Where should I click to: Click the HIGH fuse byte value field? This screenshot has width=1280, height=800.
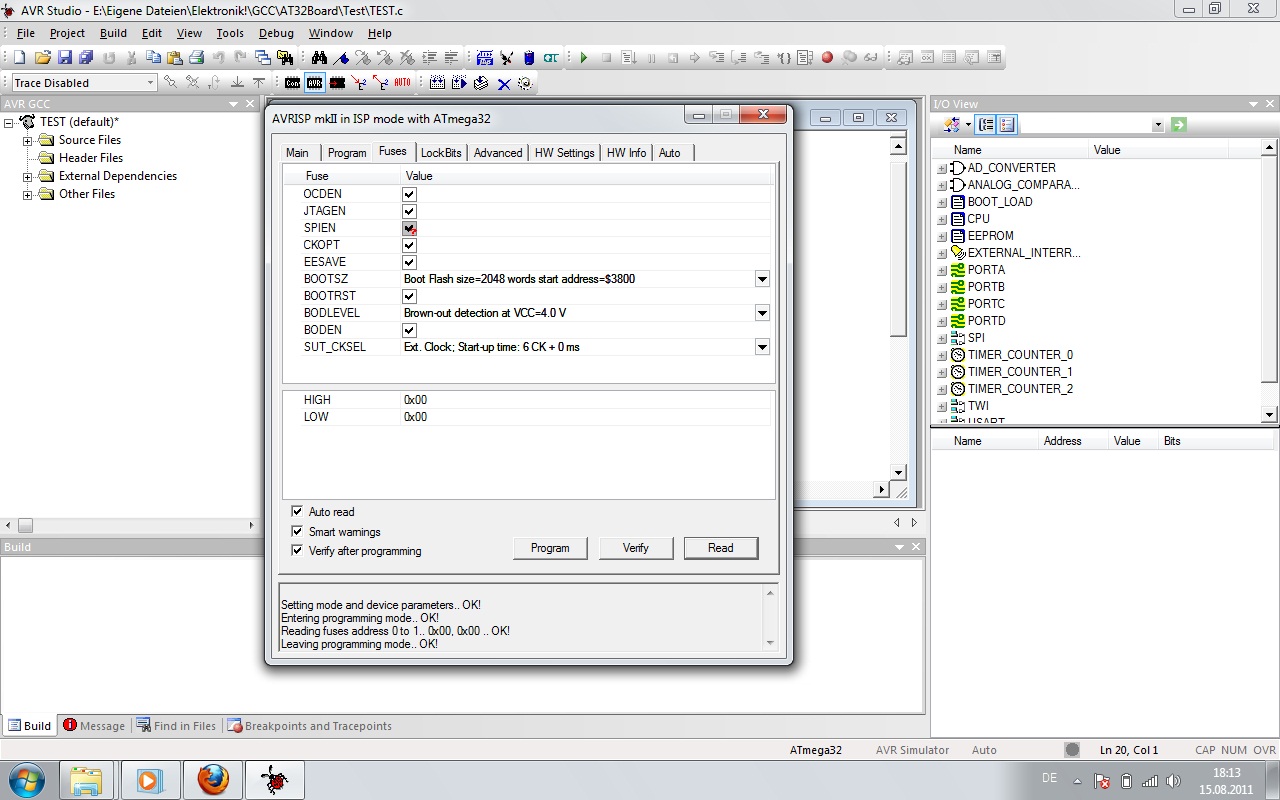tap(585, 400)
